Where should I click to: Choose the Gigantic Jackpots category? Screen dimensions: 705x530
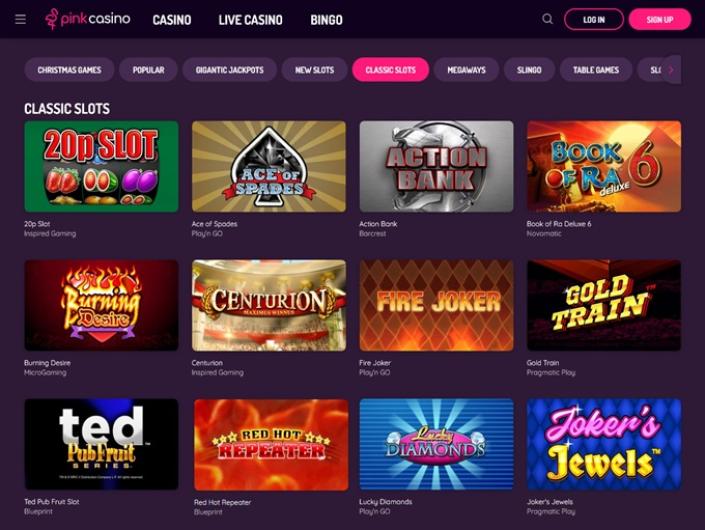point(230,70)
